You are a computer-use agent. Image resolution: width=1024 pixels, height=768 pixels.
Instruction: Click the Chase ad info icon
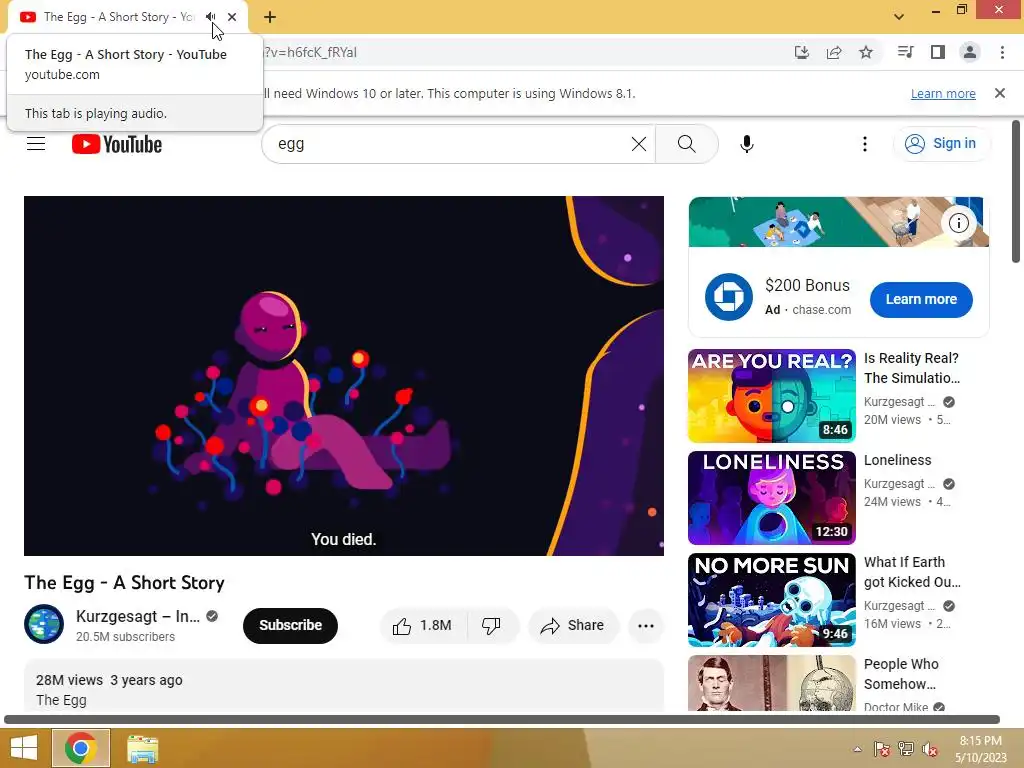pos(958,223)
